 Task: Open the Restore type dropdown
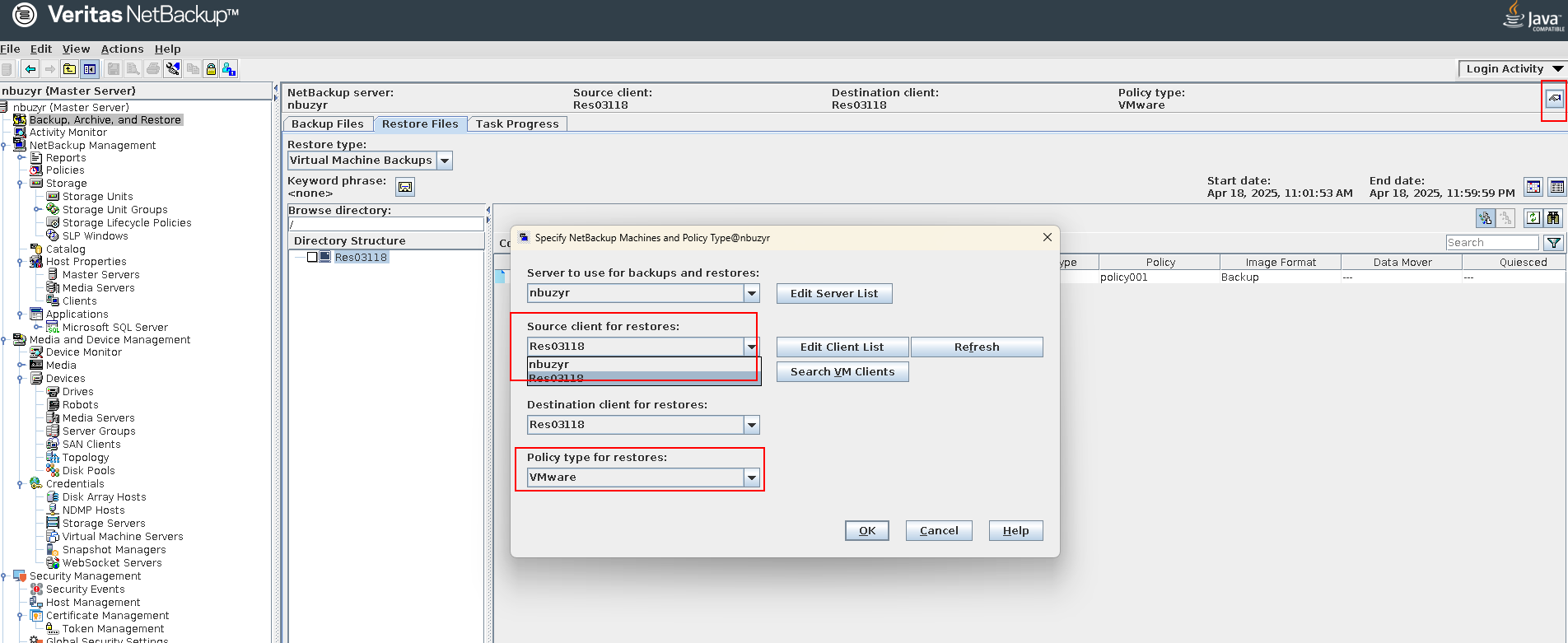coord(445,161)
